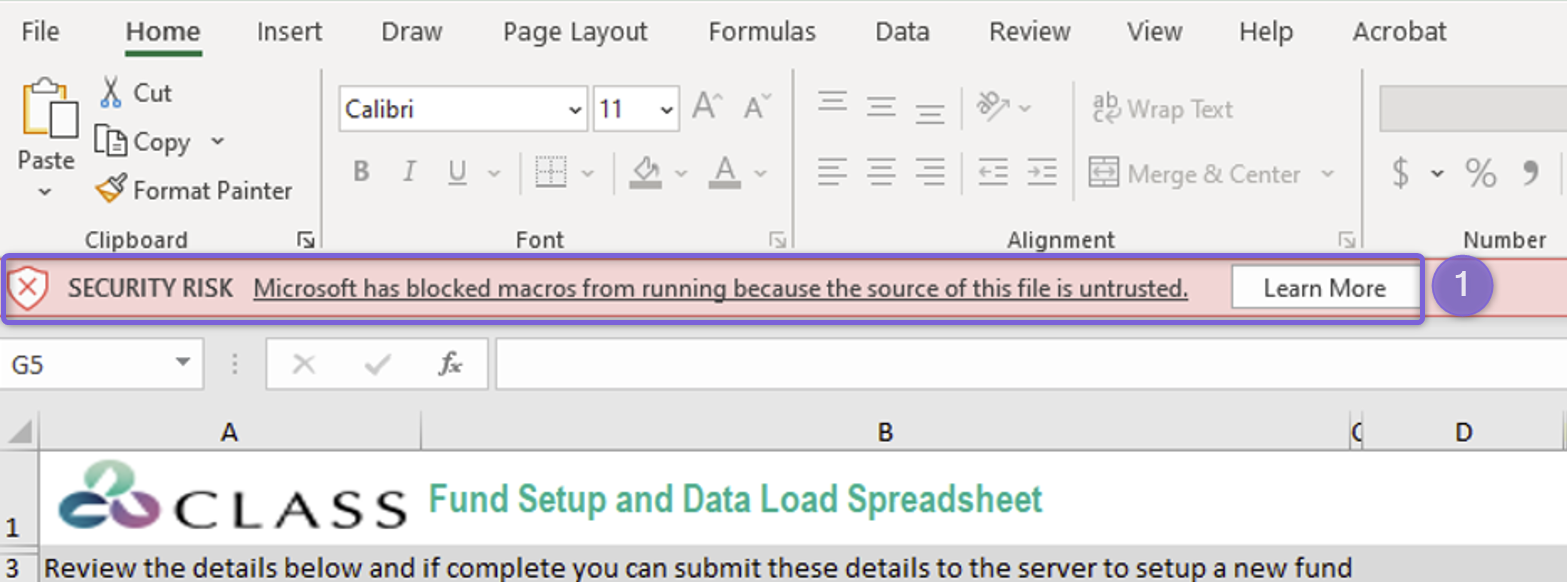The height and width of the screenshot is (582, 1567).
Task: Open Font group dialog launcher
Action: tap(777, 239)
